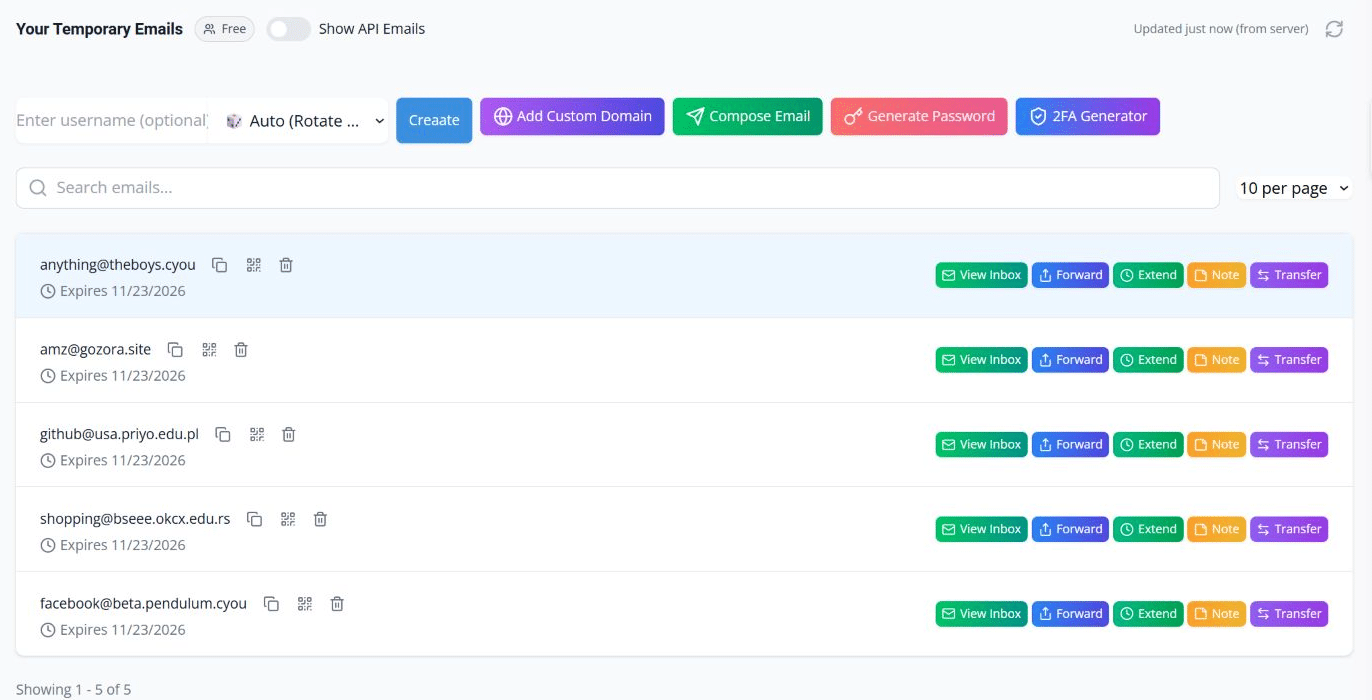Delete the github@usa.priyo.edu.pl email
The height and width of the screenshot is (700, 1372).
pos(289,434)
